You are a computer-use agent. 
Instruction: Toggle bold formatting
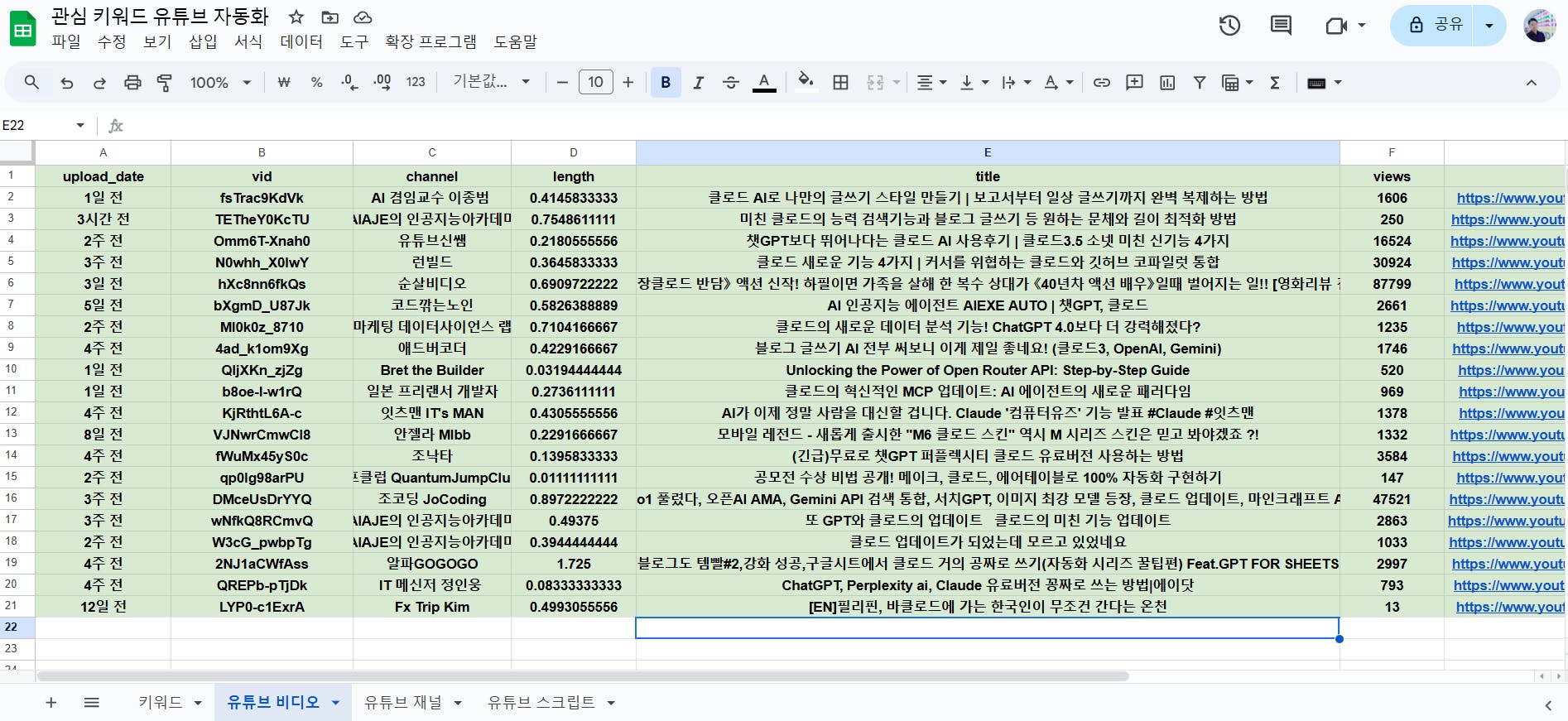tap(666, 83)
